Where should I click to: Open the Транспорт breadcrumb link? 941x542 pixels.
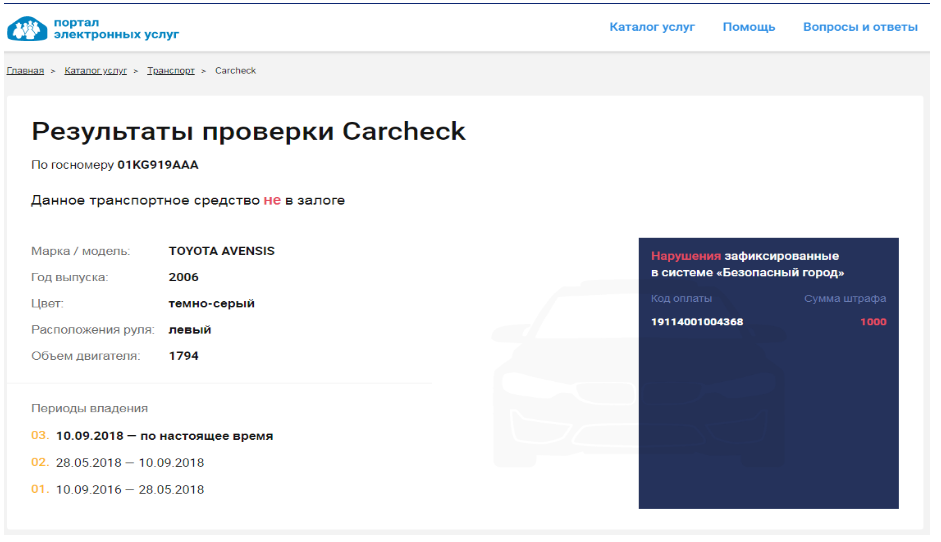[171, 71]
